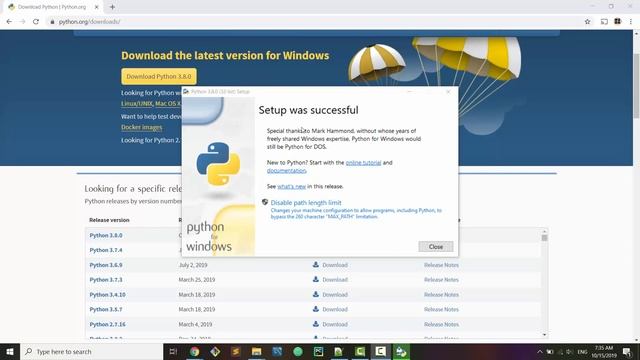Open Task View from the taskbar
The image size is (640, 360).
point(173,351)
